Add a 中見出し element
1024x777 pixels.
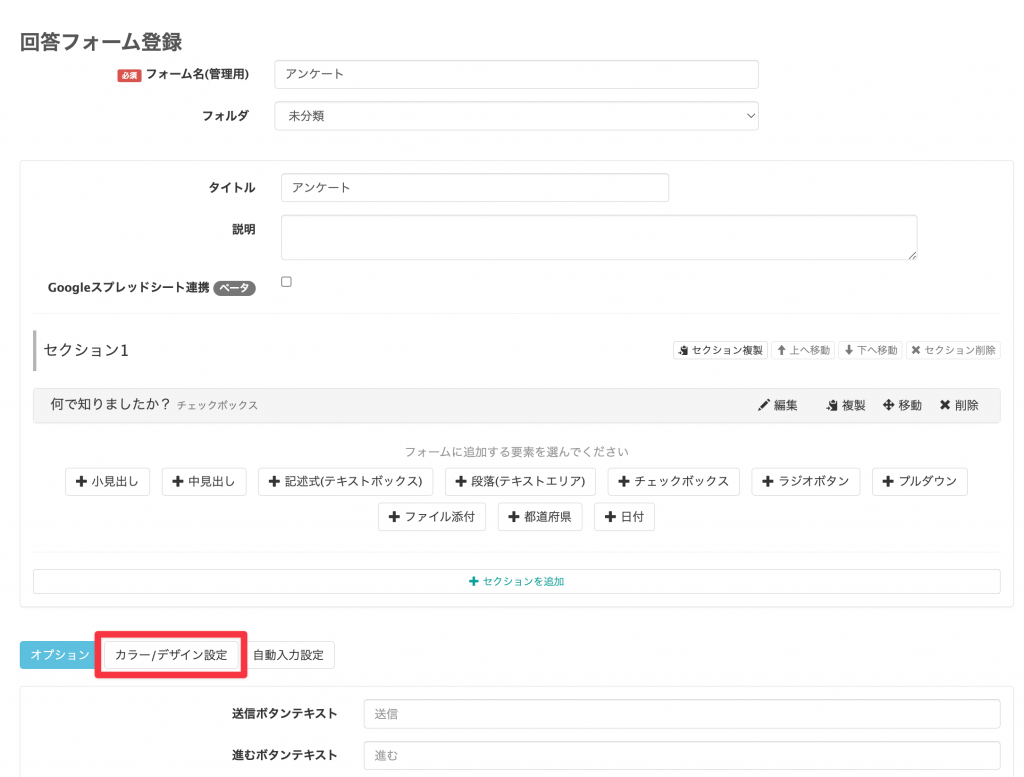[x=204, y=481]
